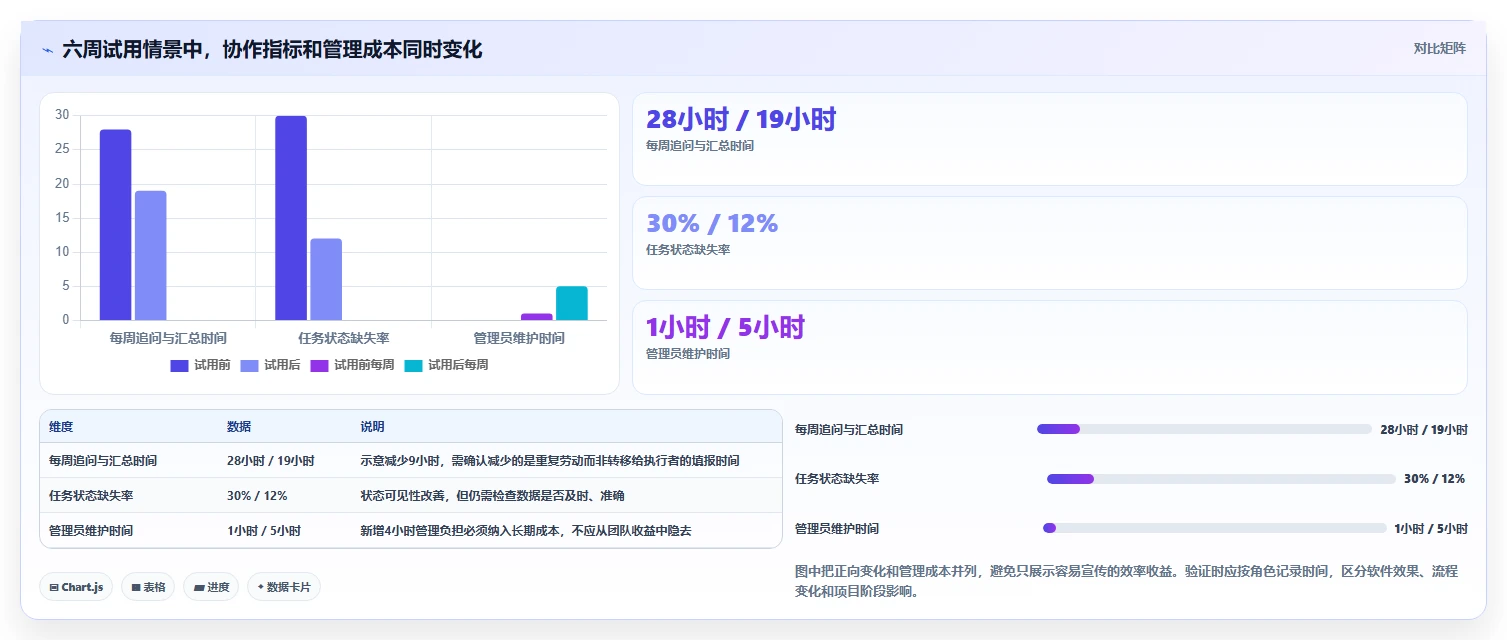1507x640 pixels.
Task: Click the 每周追问与汇总时间 progress bar
Action: click(1204, 429)
